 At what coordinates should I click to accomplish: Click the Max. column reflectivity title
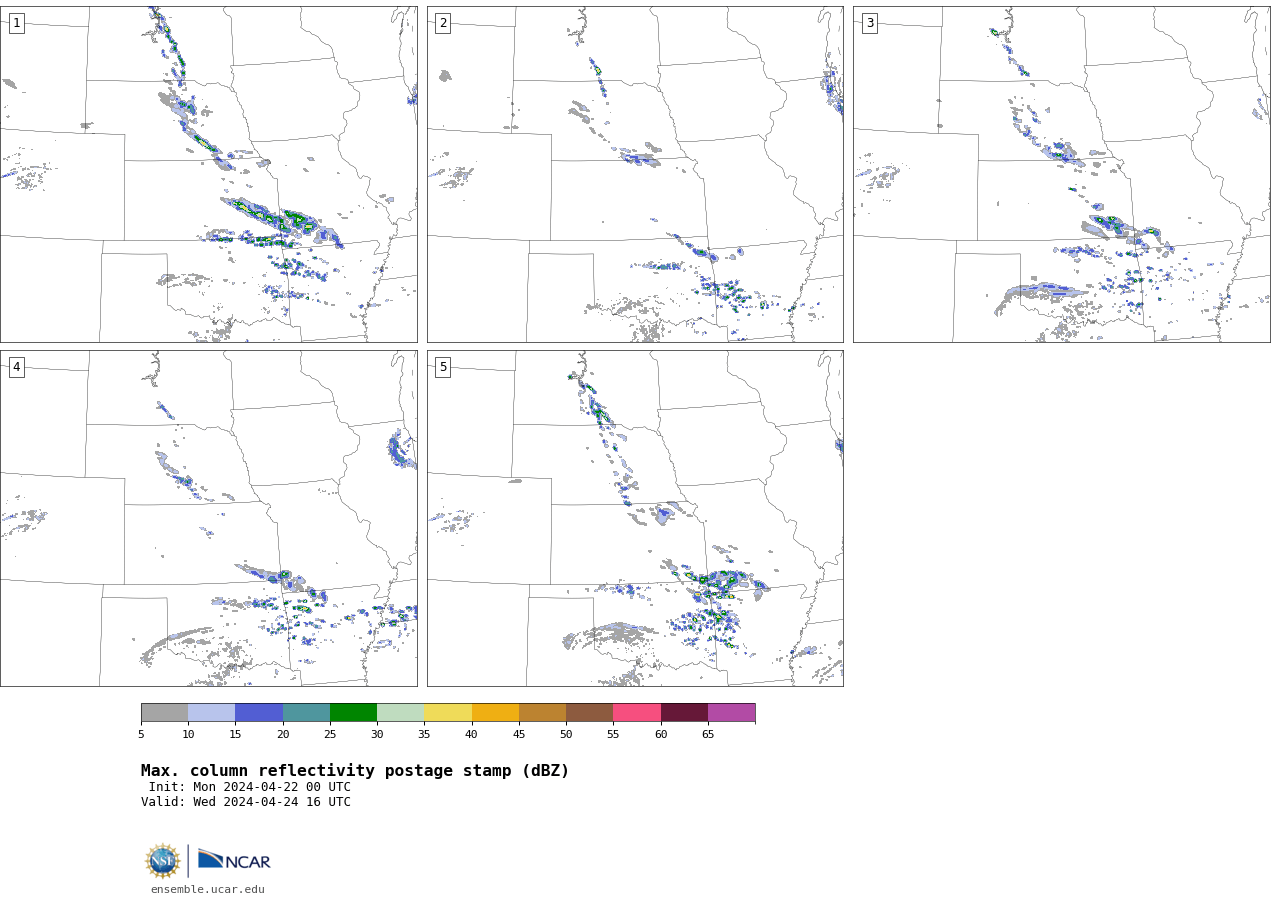point(355,771)
